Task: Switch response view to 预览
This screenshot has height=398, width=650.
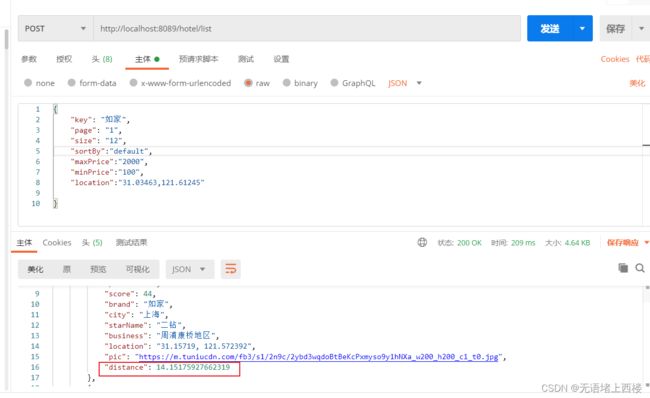Action: (98, 269)
